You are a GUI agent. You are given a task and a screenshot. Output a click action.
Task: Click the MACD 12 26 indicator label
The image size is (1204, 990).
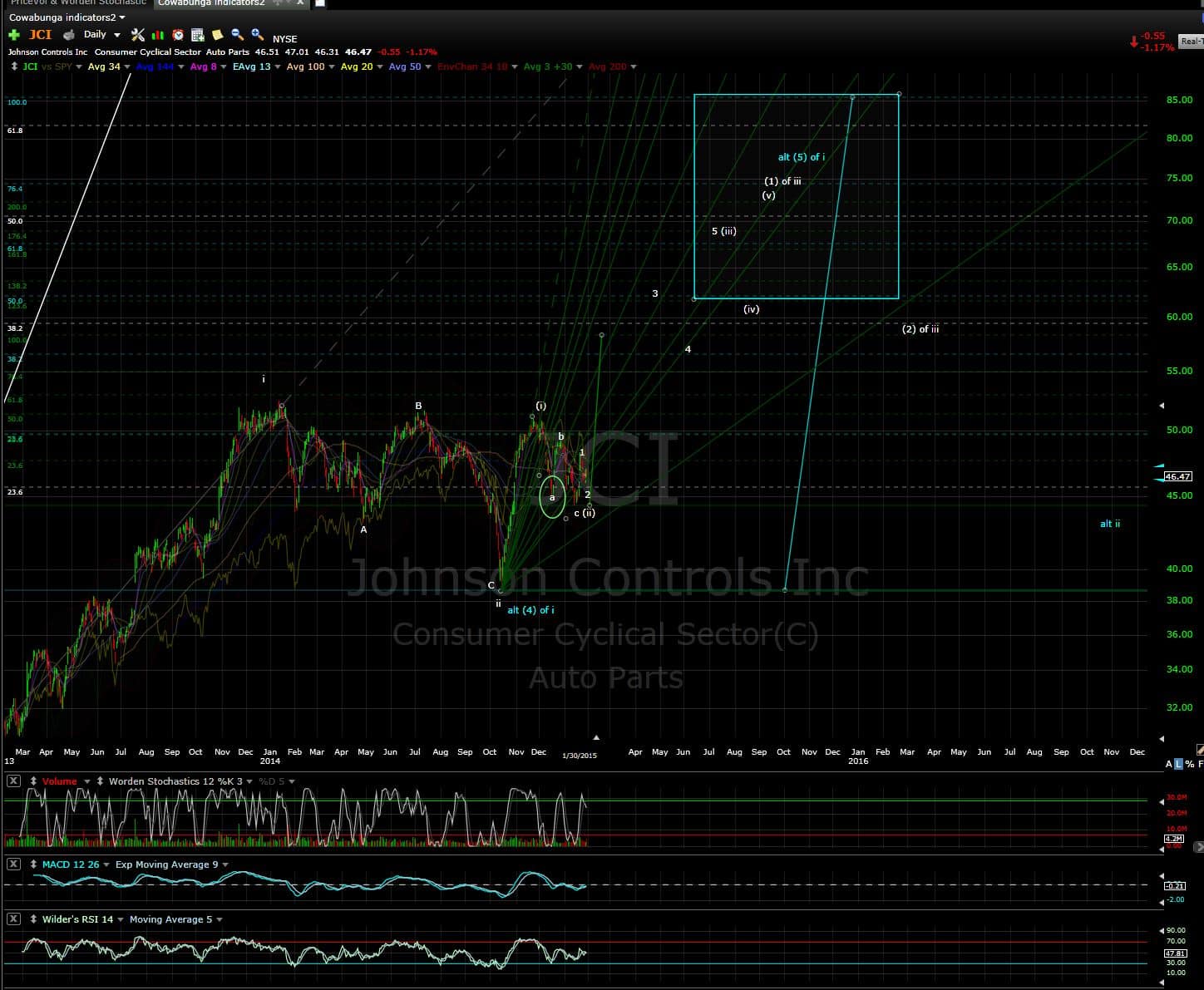pyautogui.click(x=70, y=864)
